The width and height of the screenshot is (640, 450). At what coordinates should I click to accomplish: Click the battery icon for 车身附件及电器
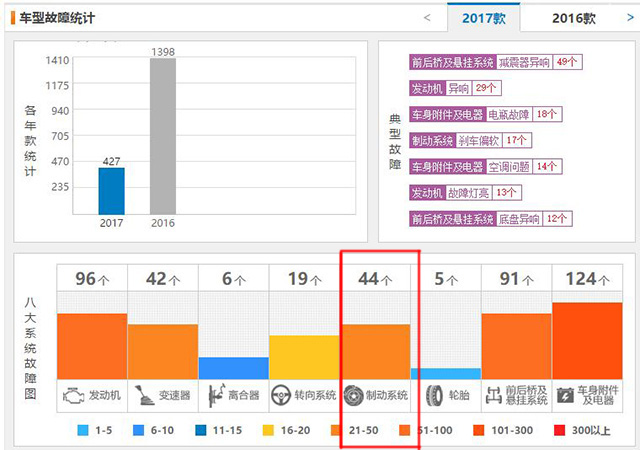(565, 395)
